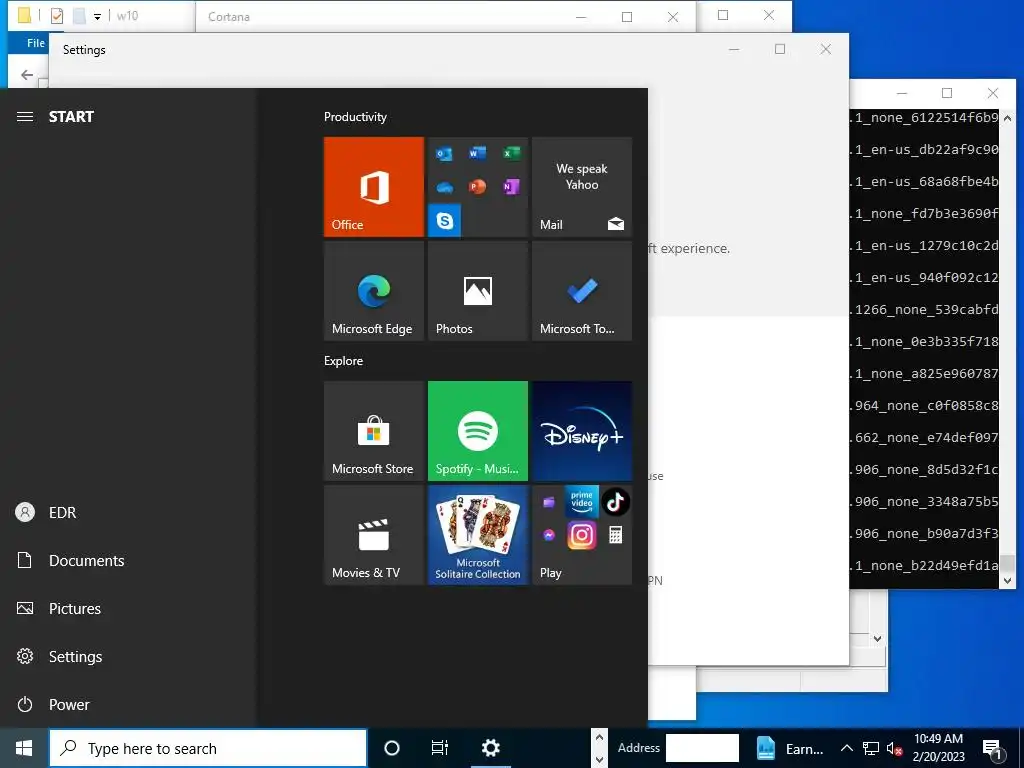This screenshot has height=768, width=1024.
Task: Launch Word from the small Office tiles
Action: tap(477, 153)
